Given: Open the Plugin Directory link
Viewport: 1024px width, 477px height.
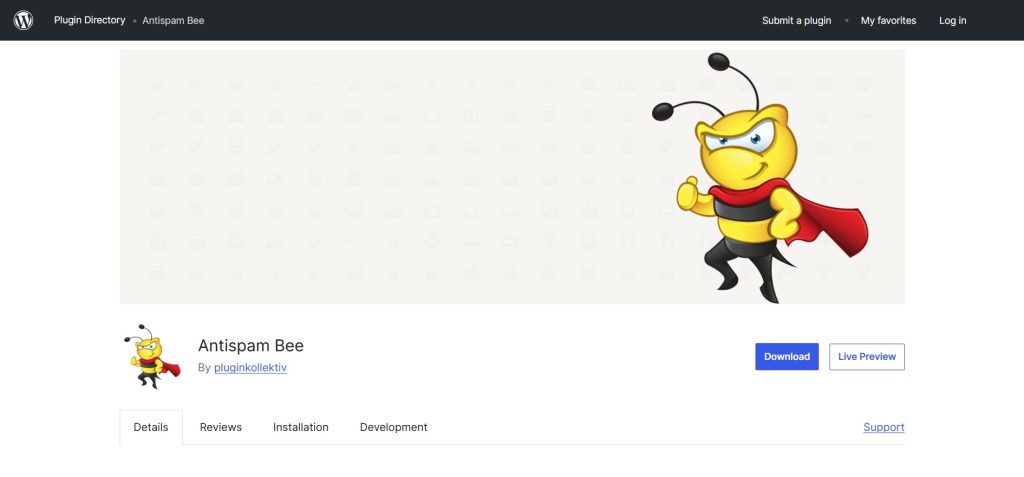Looking at the screenshot, I should (89, 20).
